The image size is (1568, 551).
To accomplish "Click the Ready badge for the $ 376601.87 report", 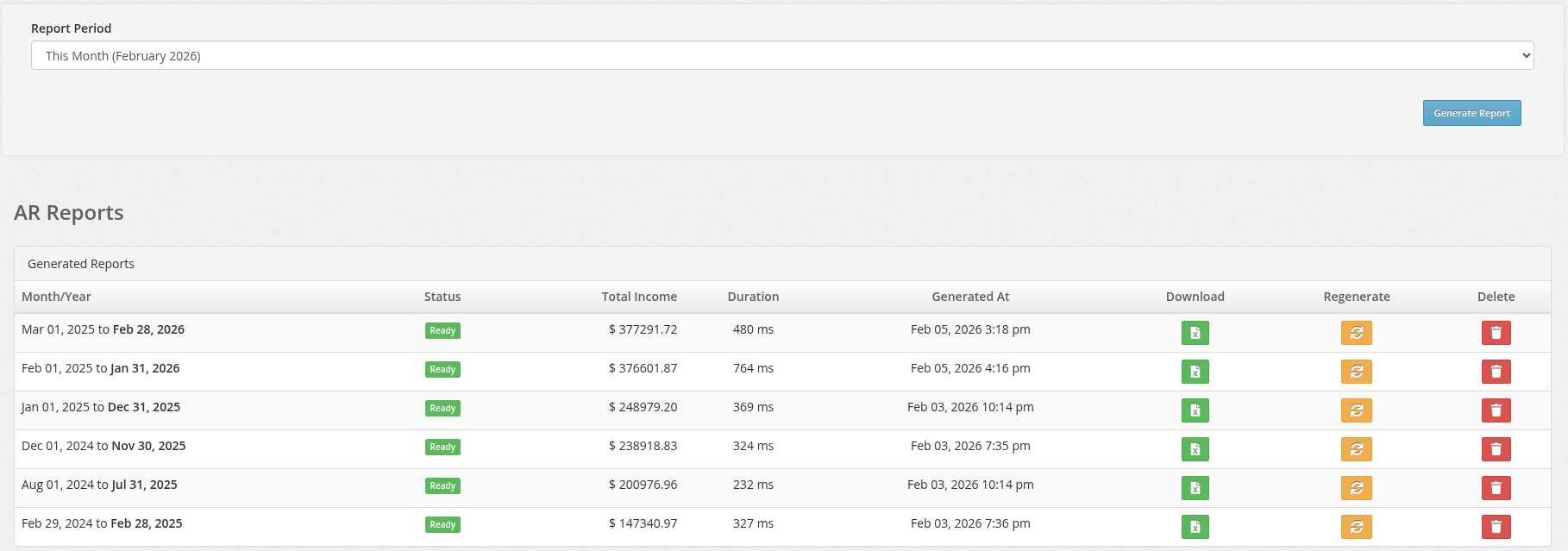I will tap(442, 369).
